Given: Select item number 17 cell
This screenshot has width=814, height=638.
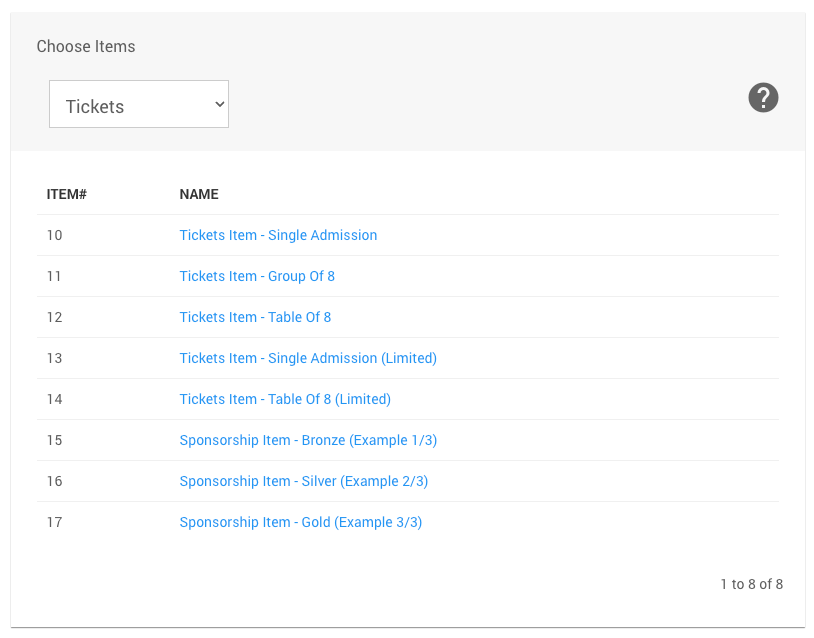Looking at the screenshot, I should pos(55,522).
